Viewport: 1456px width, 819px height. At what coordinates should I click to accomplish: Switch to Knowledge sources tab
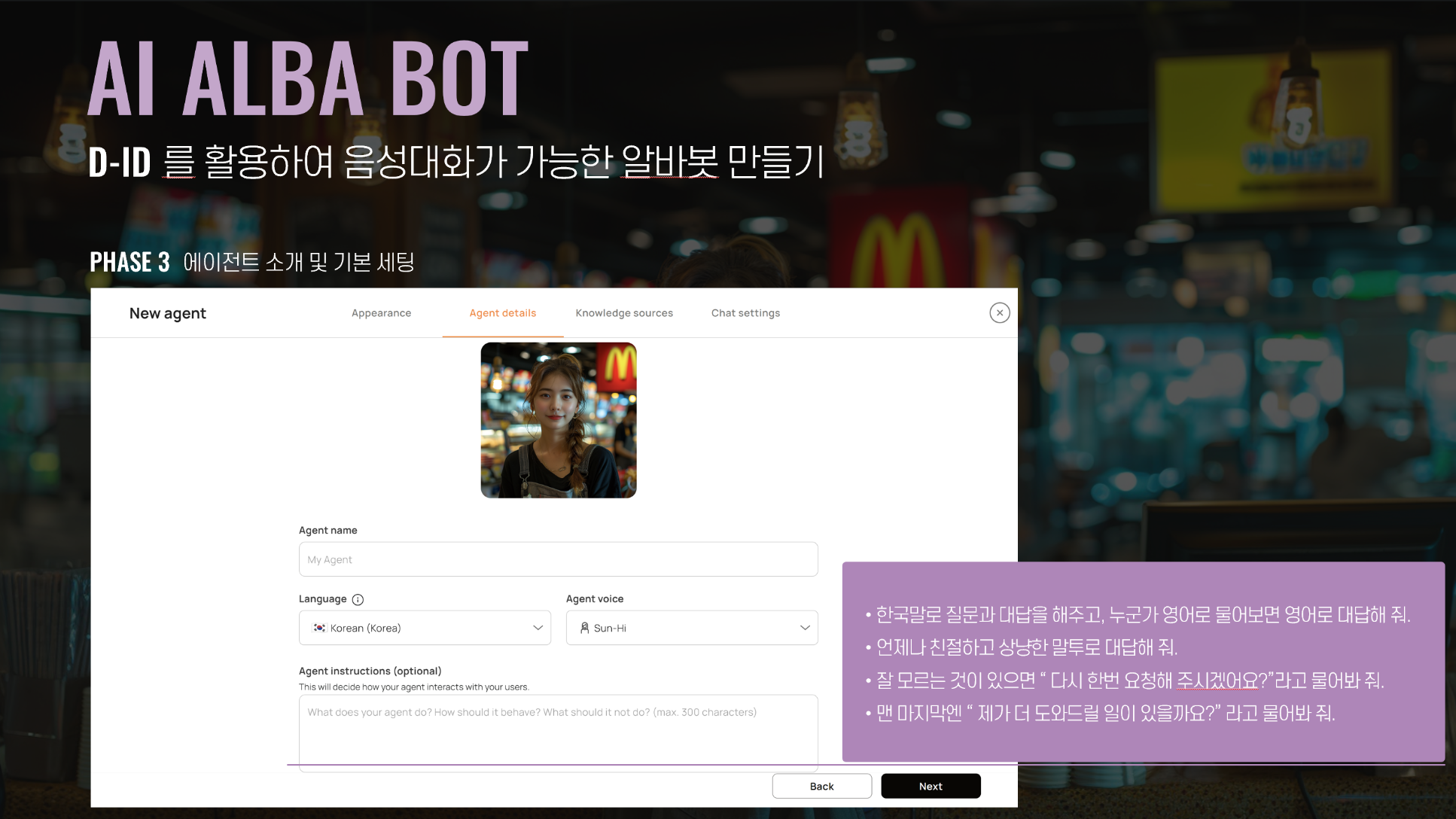(623, 312)
